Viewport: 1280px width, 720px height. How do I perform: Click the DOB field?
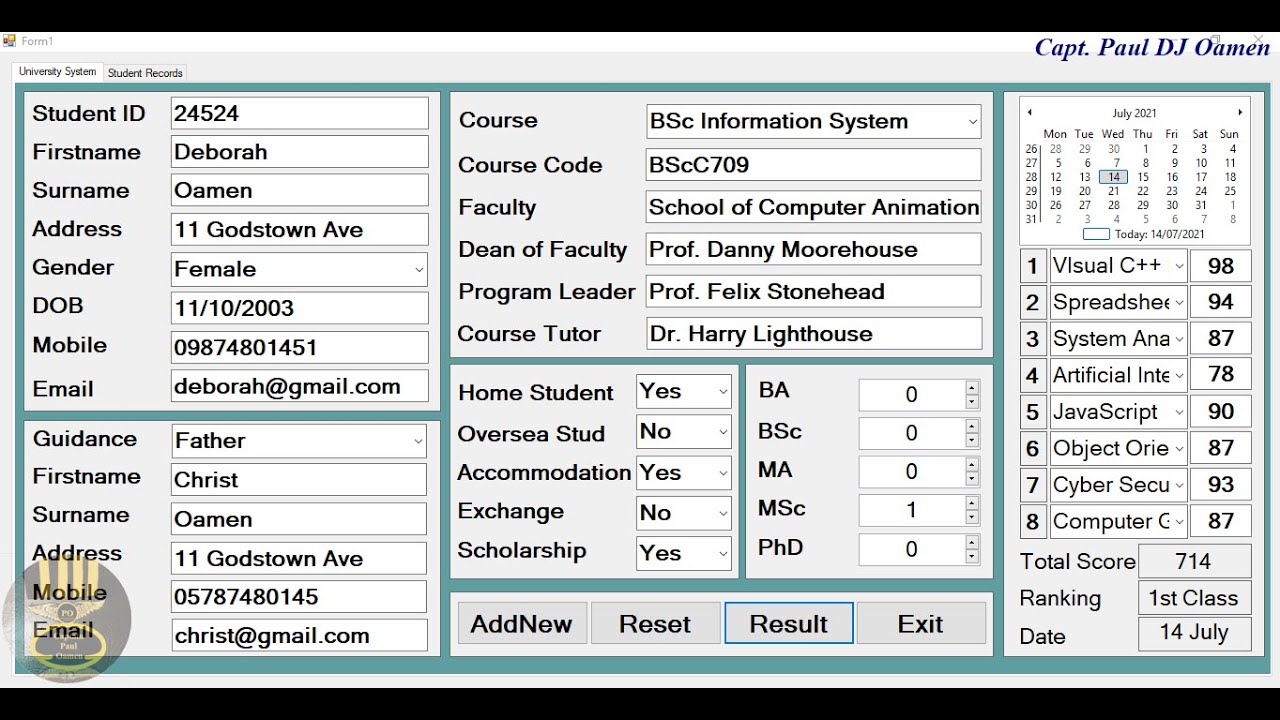[x=299, y=308]
